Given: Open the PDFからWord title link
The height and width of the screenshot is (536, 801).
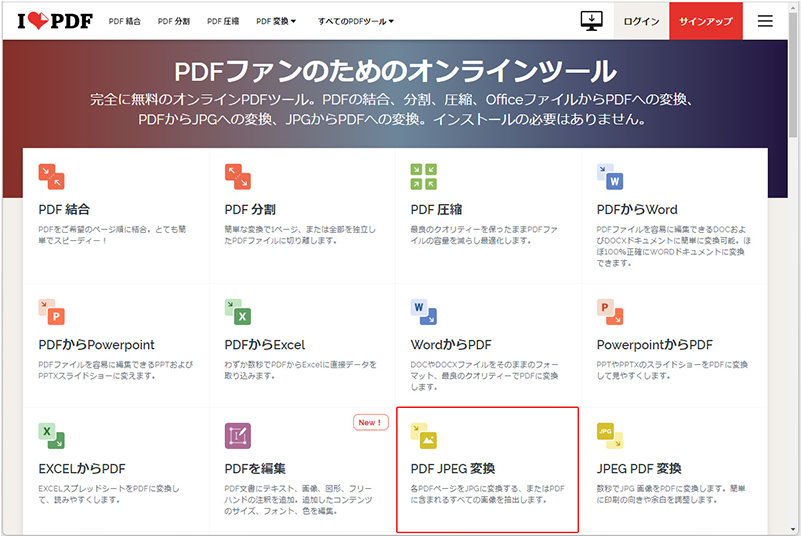Looking at the screenshot, I should [637, 209].
